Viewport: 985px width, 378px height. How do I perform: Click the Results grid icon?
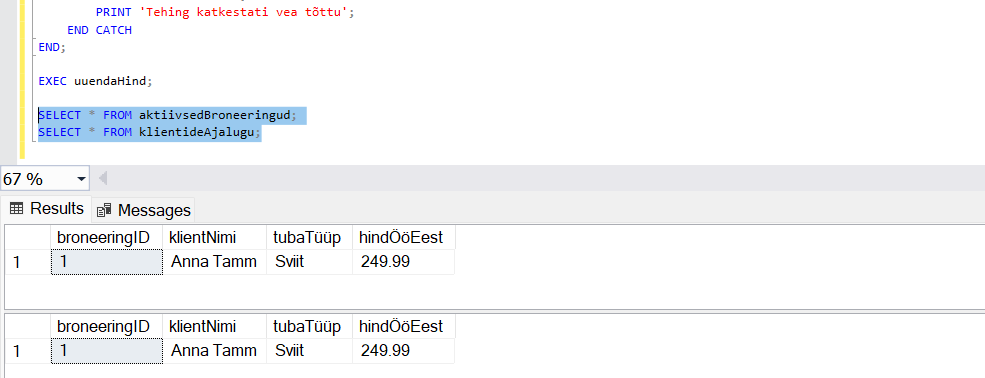pyautogui.click(x=16, y=208)
